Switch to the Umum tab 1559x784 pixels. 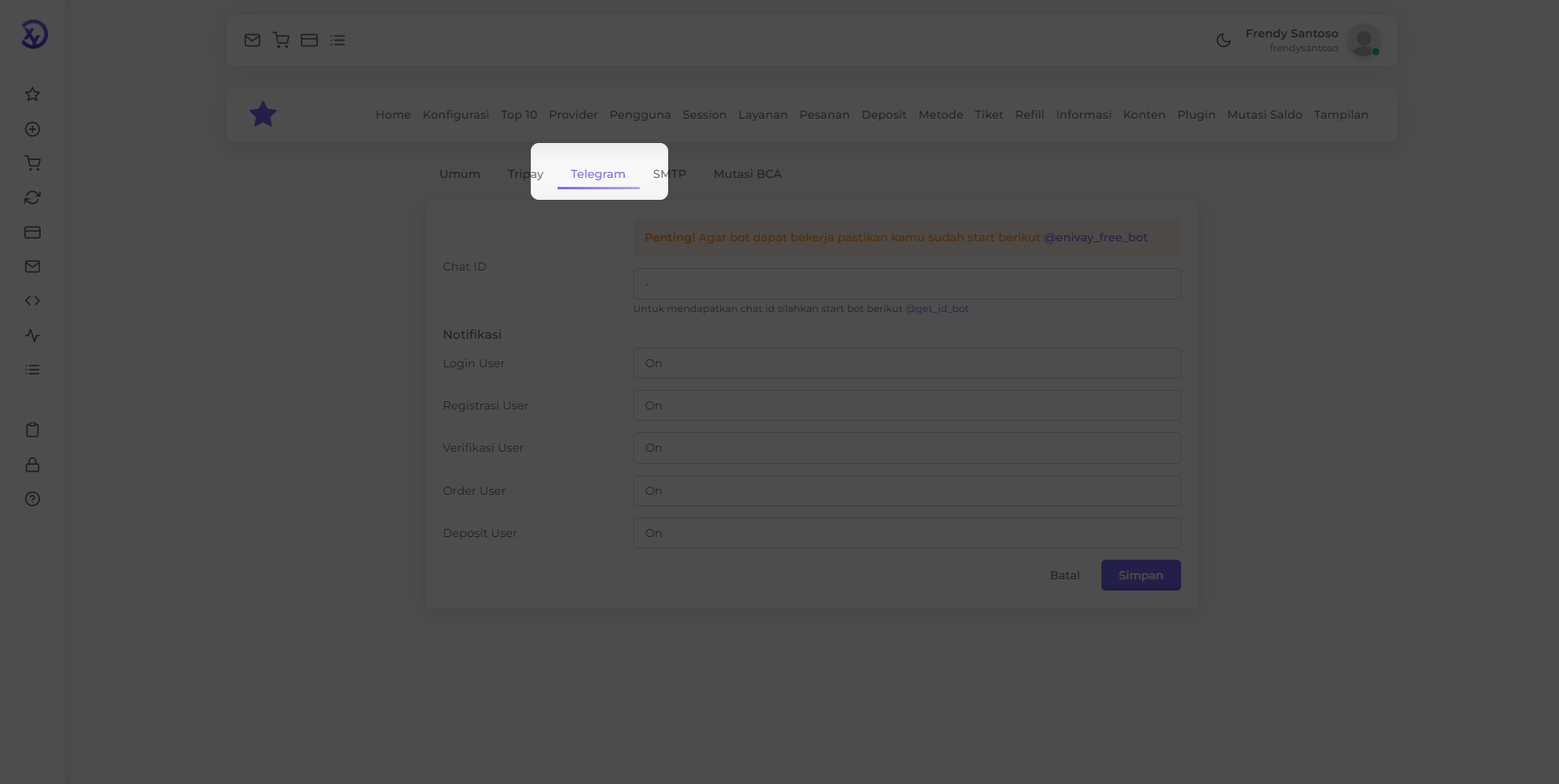[x=460, y=174]
